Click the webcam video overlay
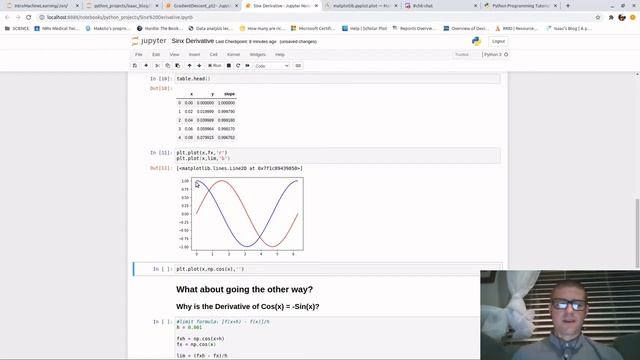 560,315
